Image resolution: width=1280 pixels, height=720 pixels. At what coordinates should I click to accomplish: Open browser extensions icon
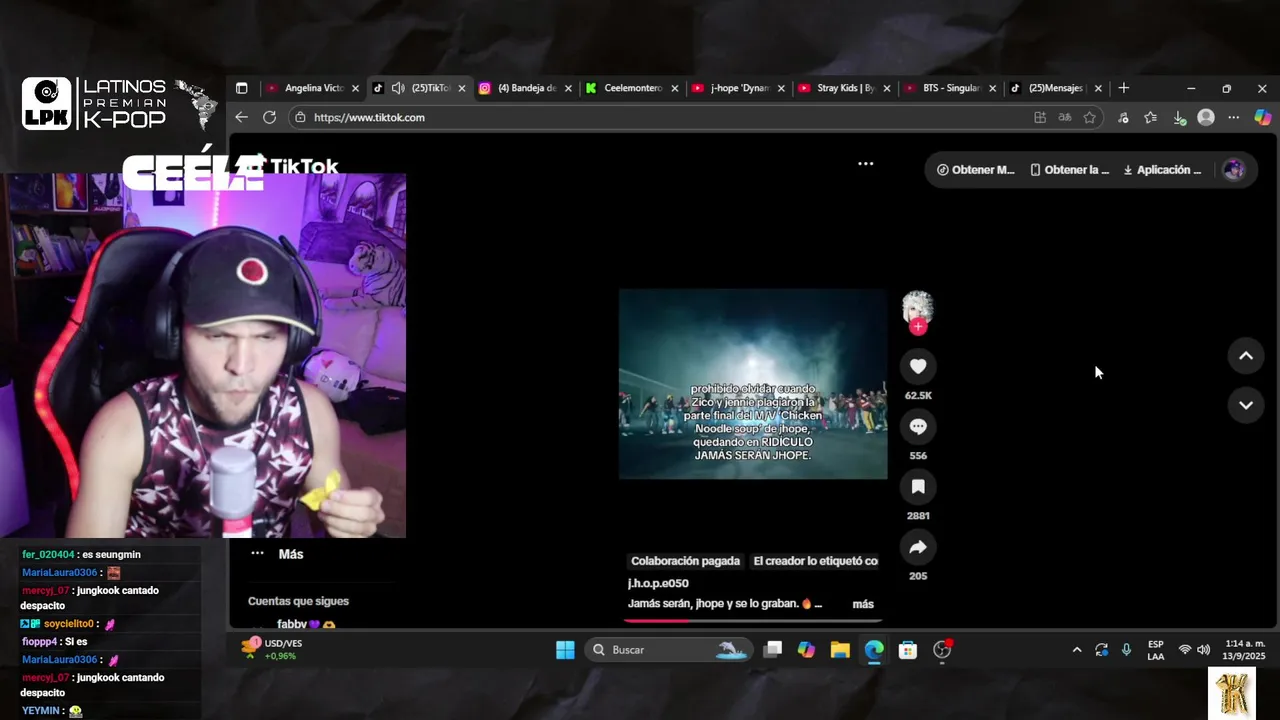(1123, 117)
